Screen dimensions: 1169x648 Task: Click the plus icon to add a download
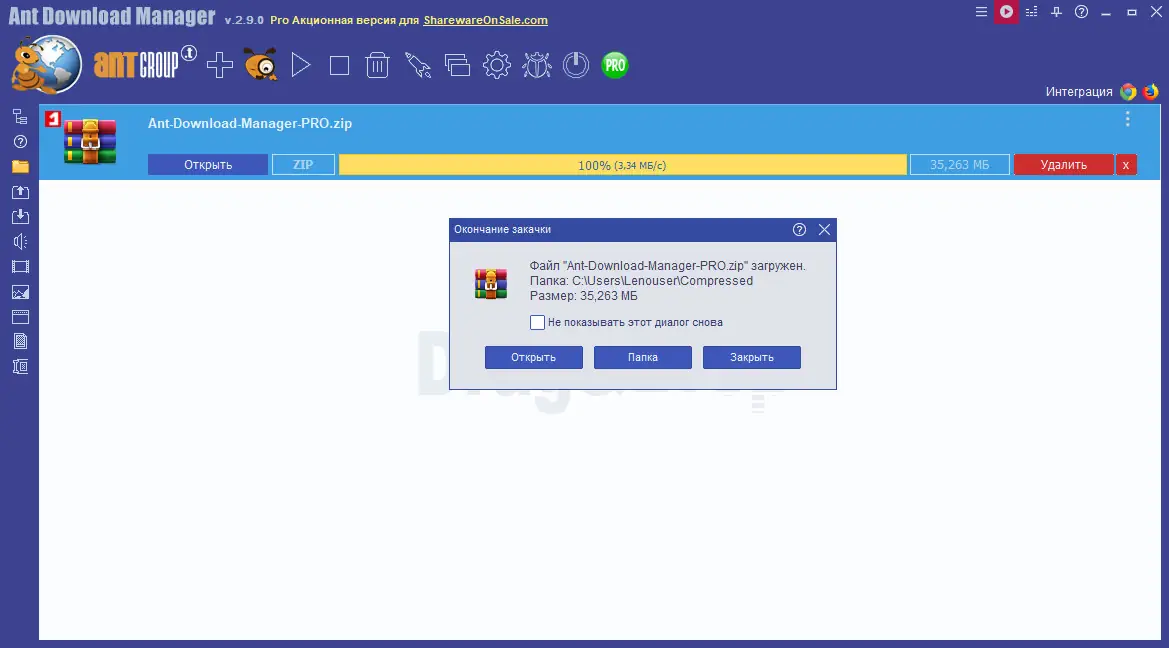(x=219, y=65)
